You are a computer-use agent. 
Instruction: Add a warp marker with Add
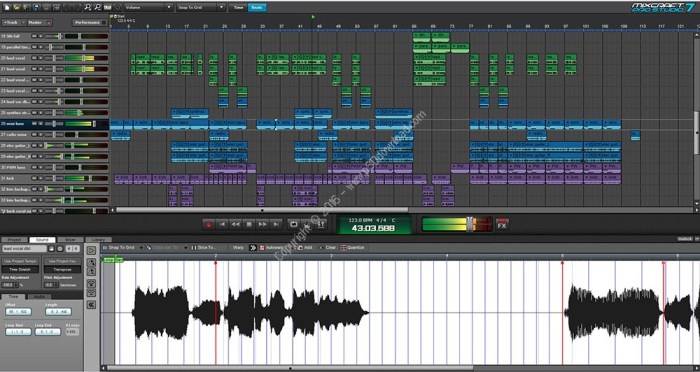[305, 247]
